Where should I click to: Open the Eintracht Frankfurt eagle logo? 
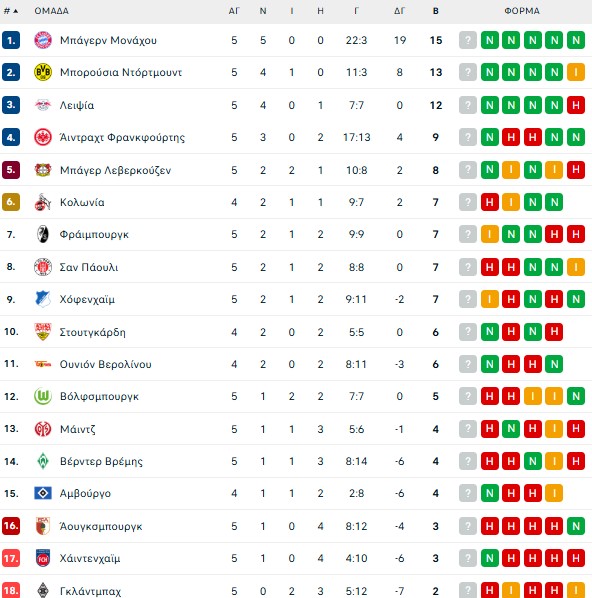tap(43, 137)
